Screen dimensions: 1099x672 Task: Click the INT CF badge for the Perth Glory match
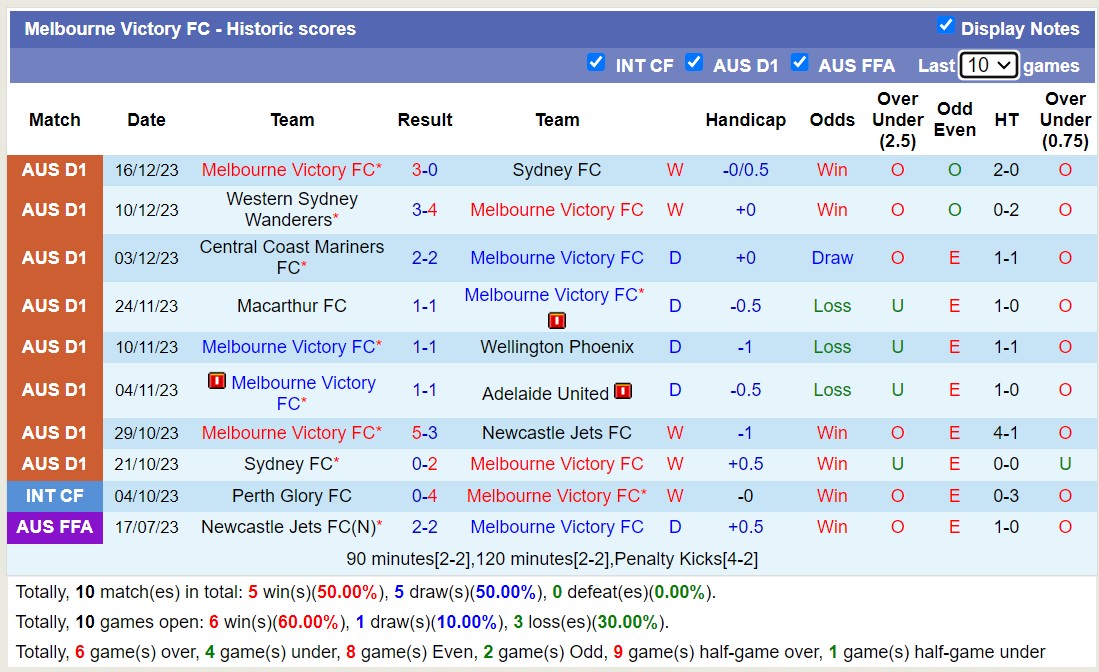coord(55,495)
